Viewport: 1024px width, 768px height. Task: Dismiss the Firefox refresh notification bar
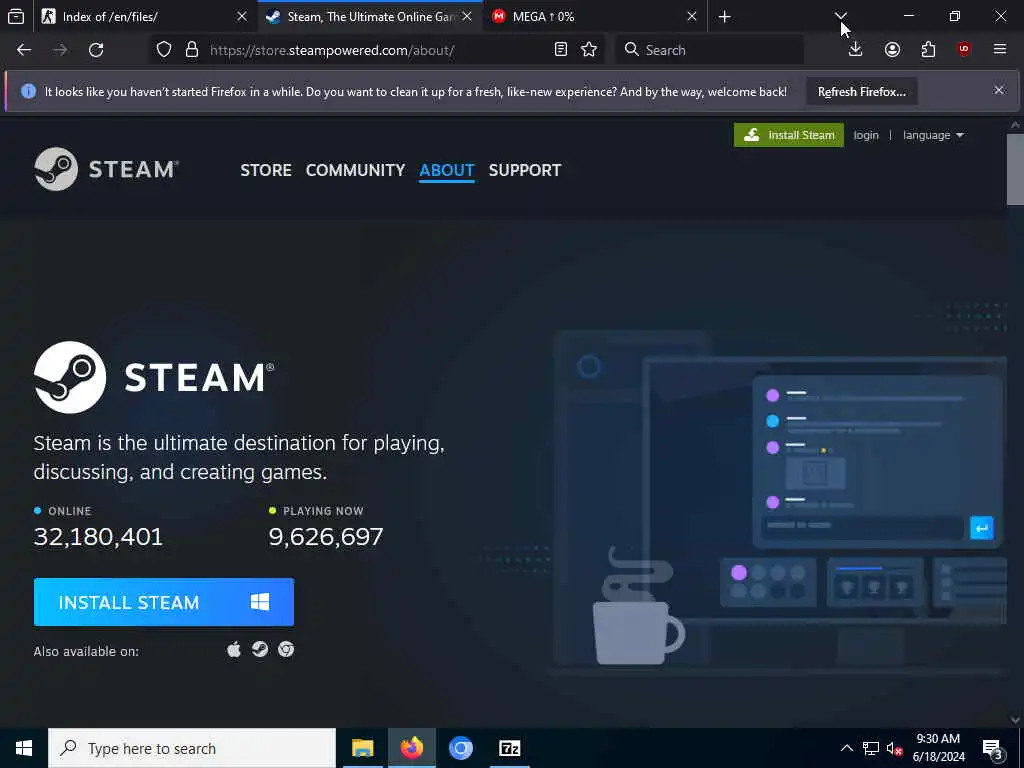click(x=999, y=90)
